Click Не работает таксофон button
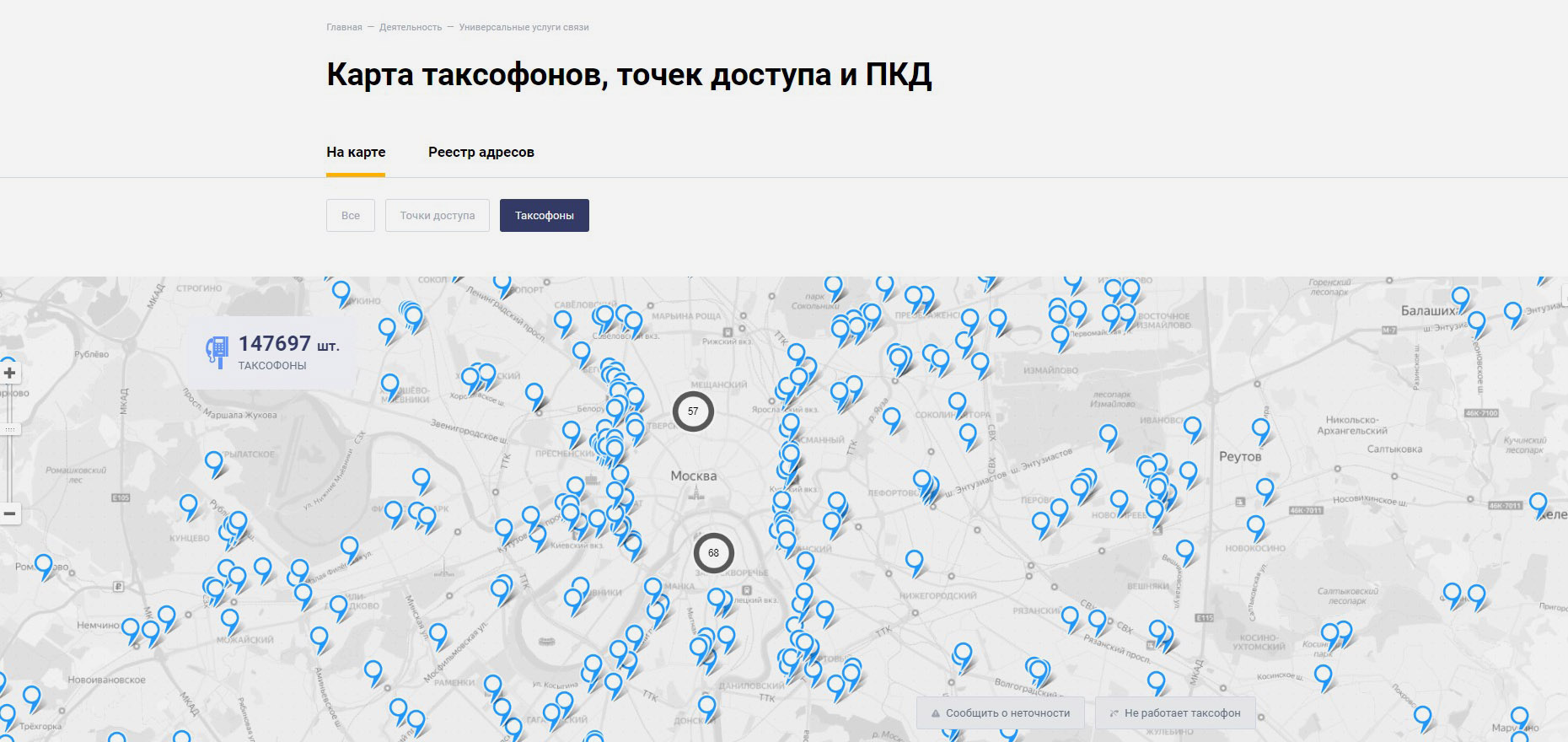 pyautogui.click(x=1175, y=712)
